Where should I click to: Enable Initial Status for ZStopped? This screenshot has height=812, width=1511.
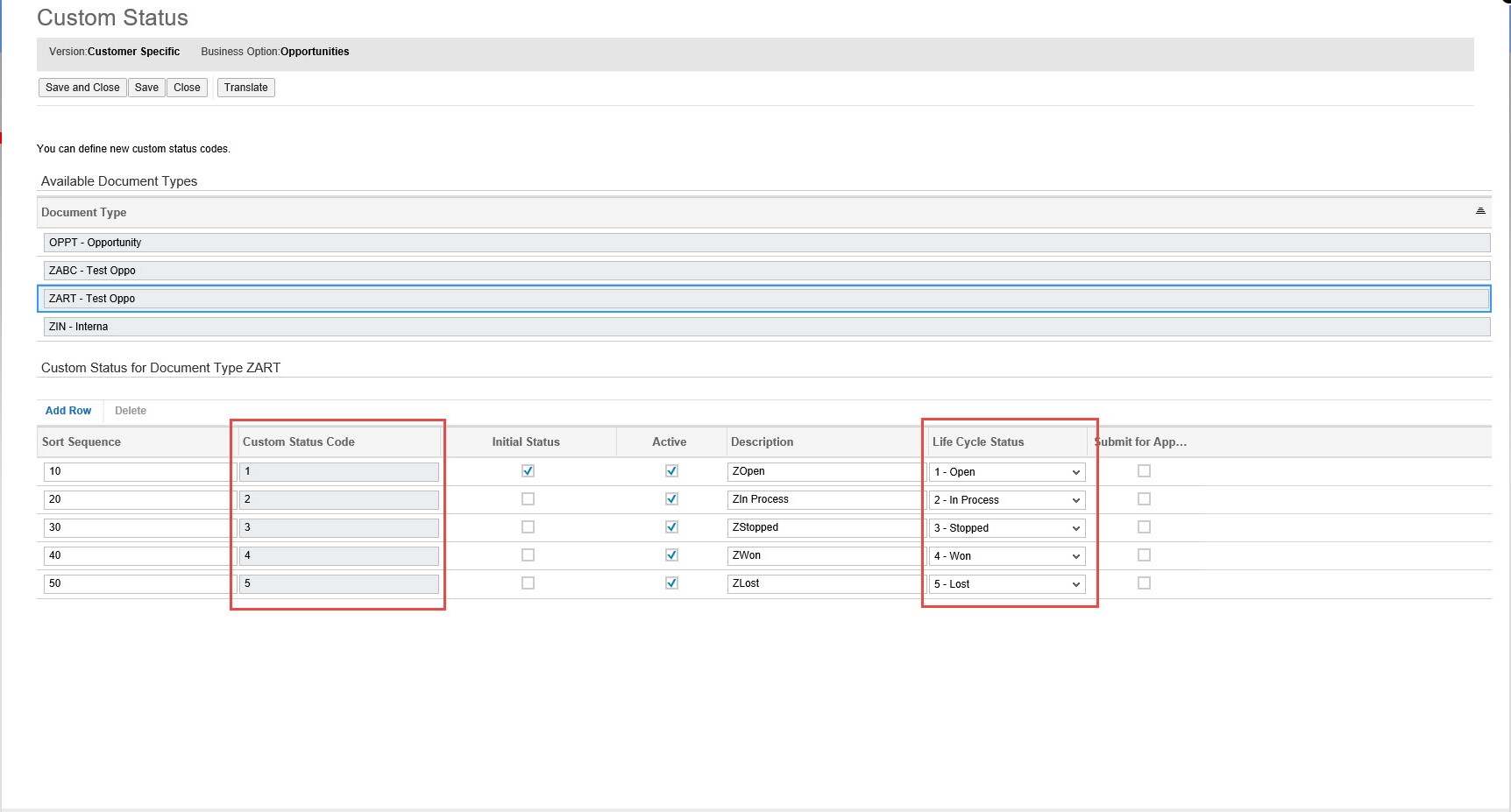528,527
